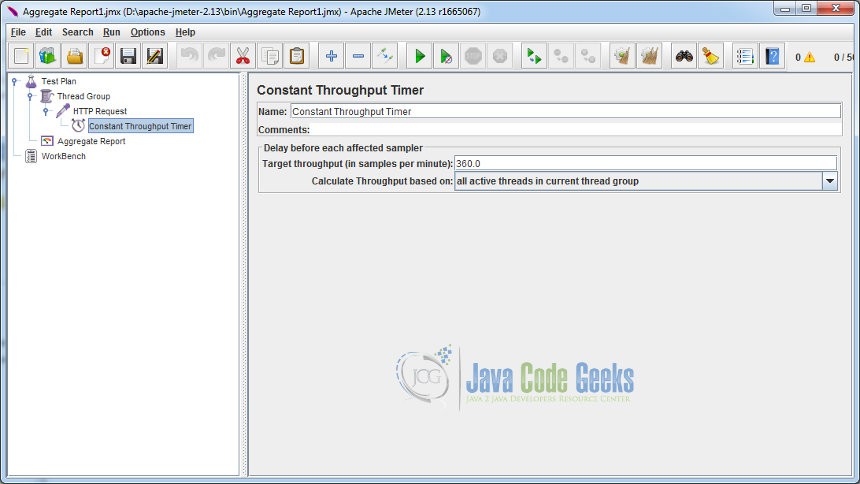Open the Function helper dialog icon

click(x=745, y=56)
